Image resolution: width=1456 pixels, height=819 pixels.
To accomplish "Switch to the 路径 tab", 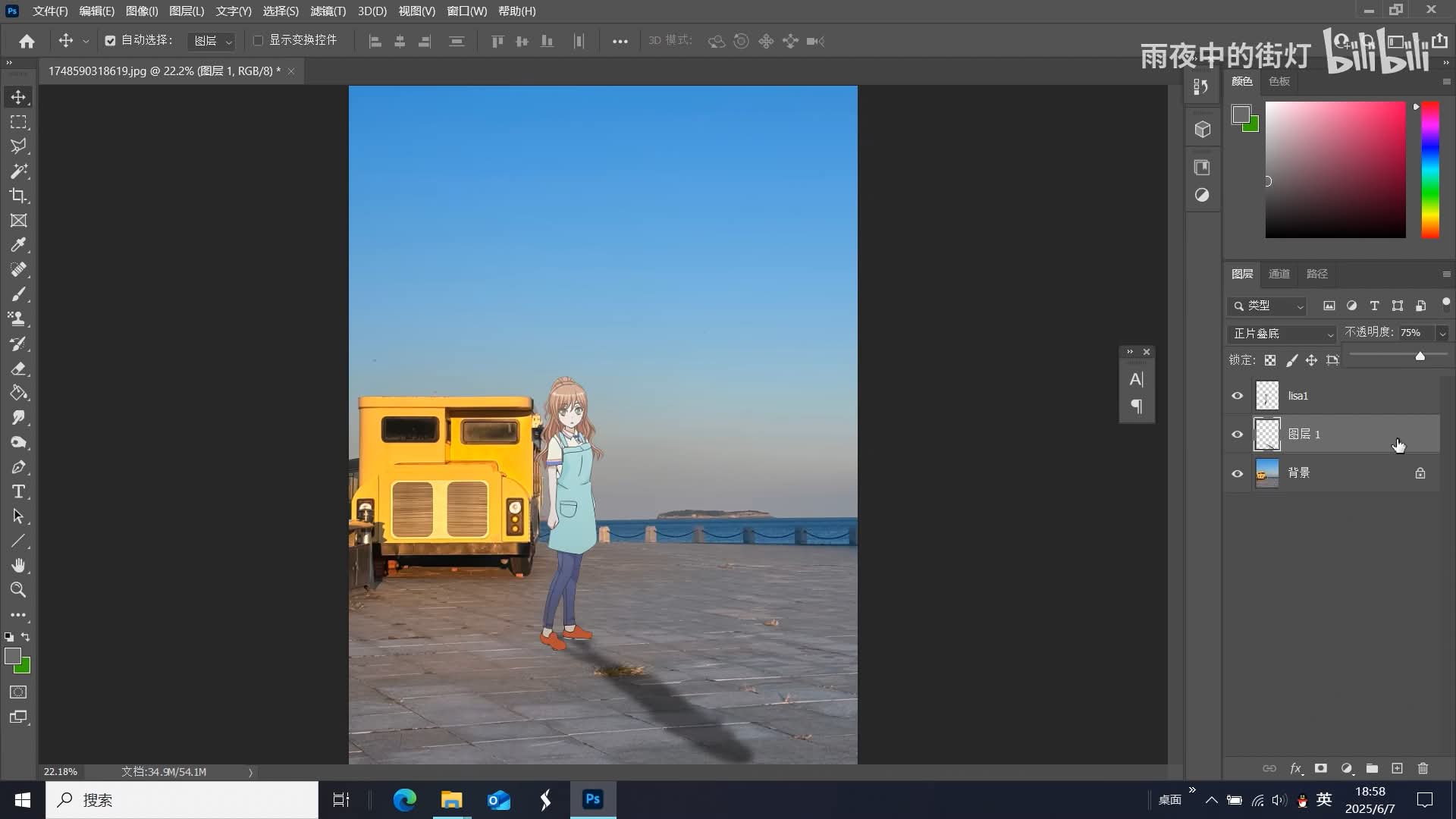I will (x=1317, y=274).
